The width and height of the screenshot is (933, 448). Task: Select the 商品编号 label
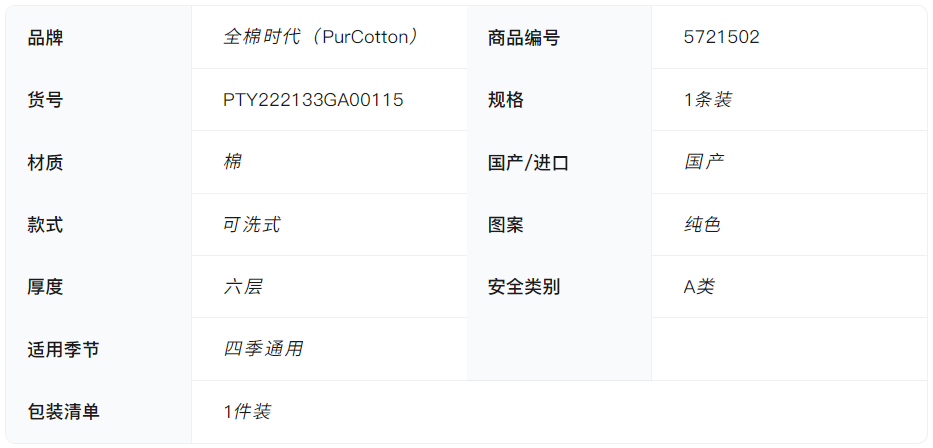point(523,38)
